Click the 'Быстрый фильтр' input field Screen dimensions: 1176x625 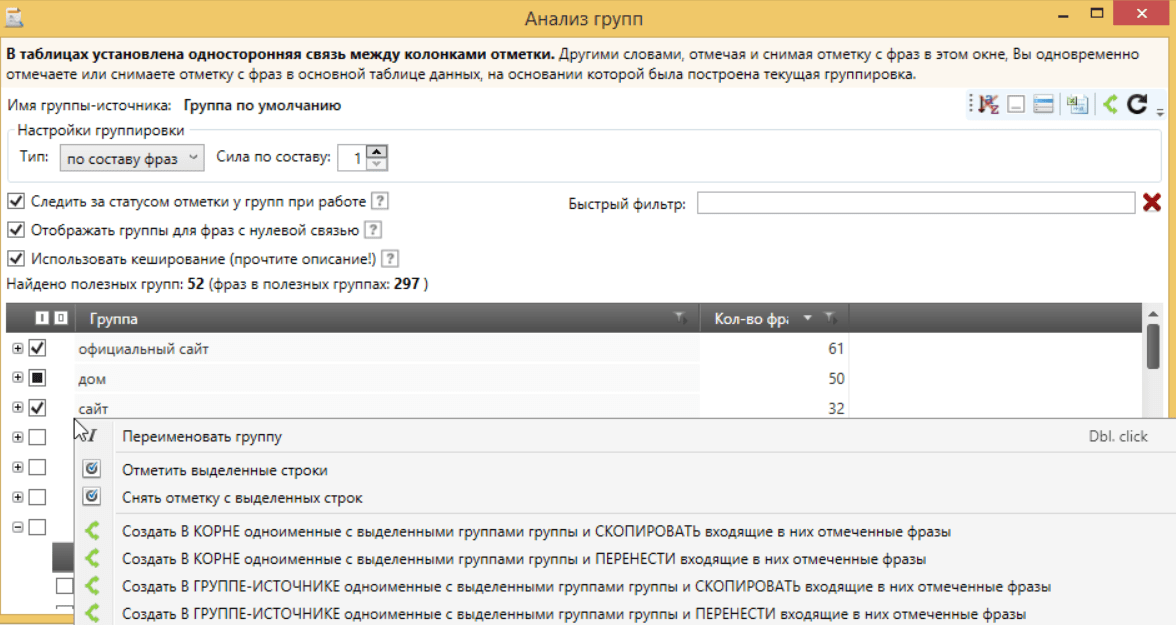click(916, 203)
